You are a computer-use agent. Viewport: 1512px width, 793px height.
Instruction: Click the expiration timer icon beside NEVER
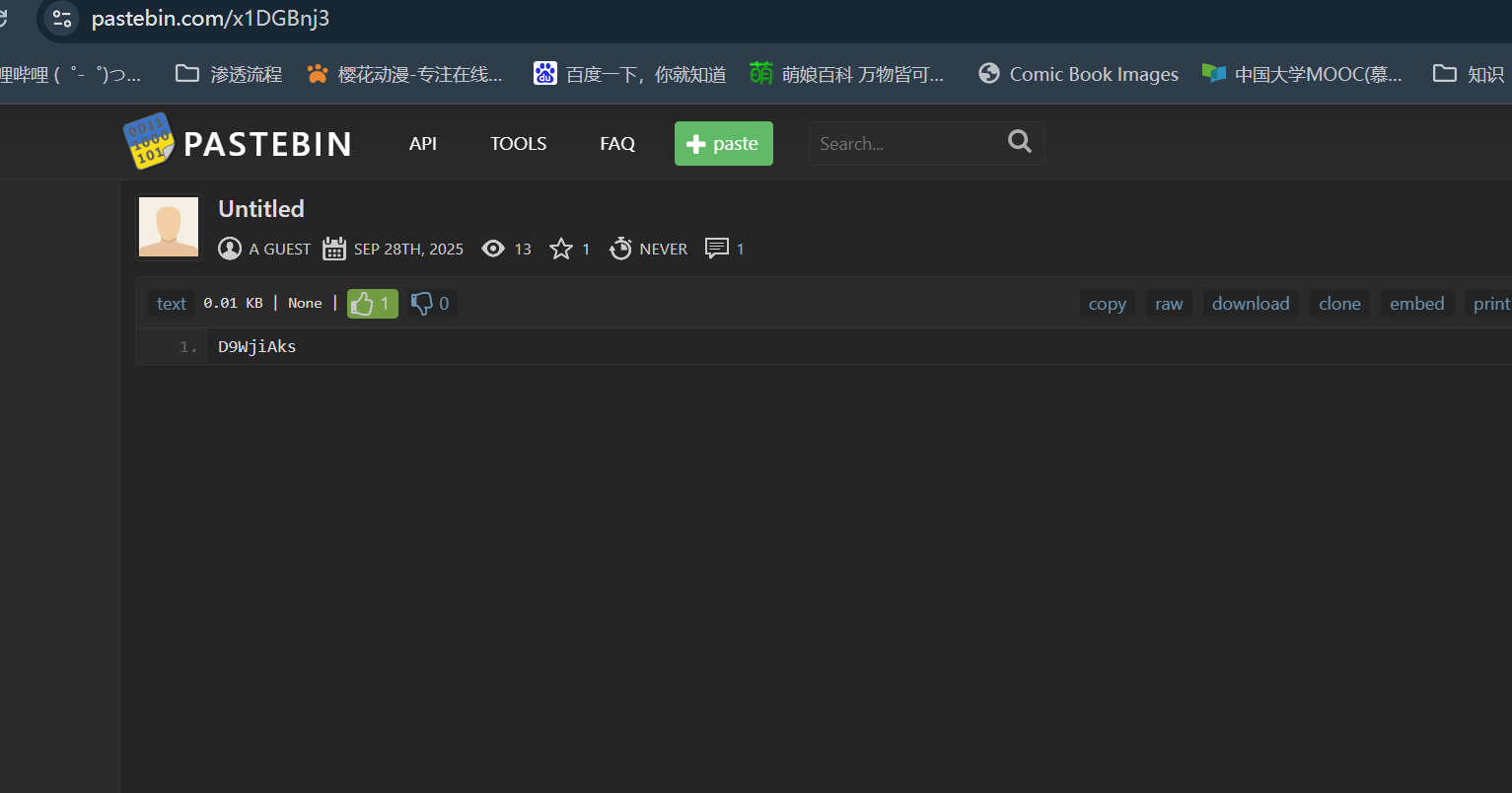click(620, 249)
